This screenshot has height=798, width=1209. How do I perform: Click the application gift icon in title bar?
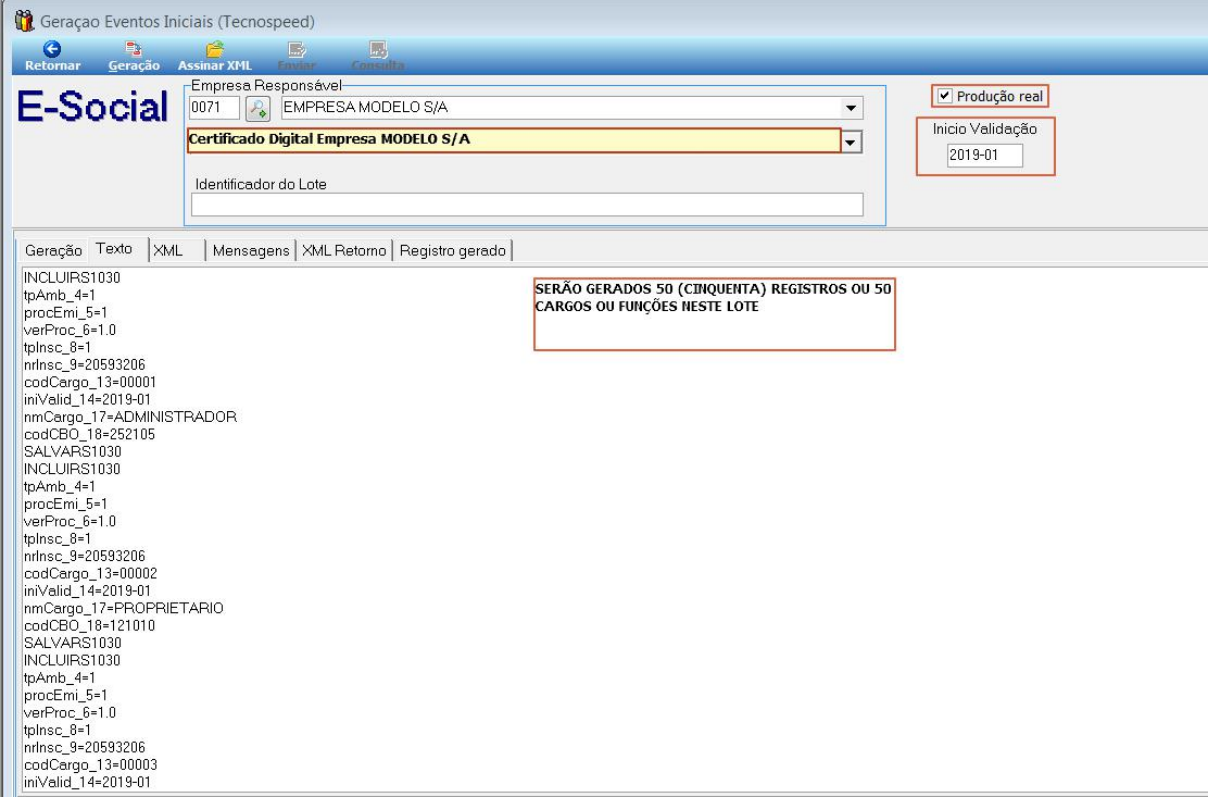tap(24, 21)
